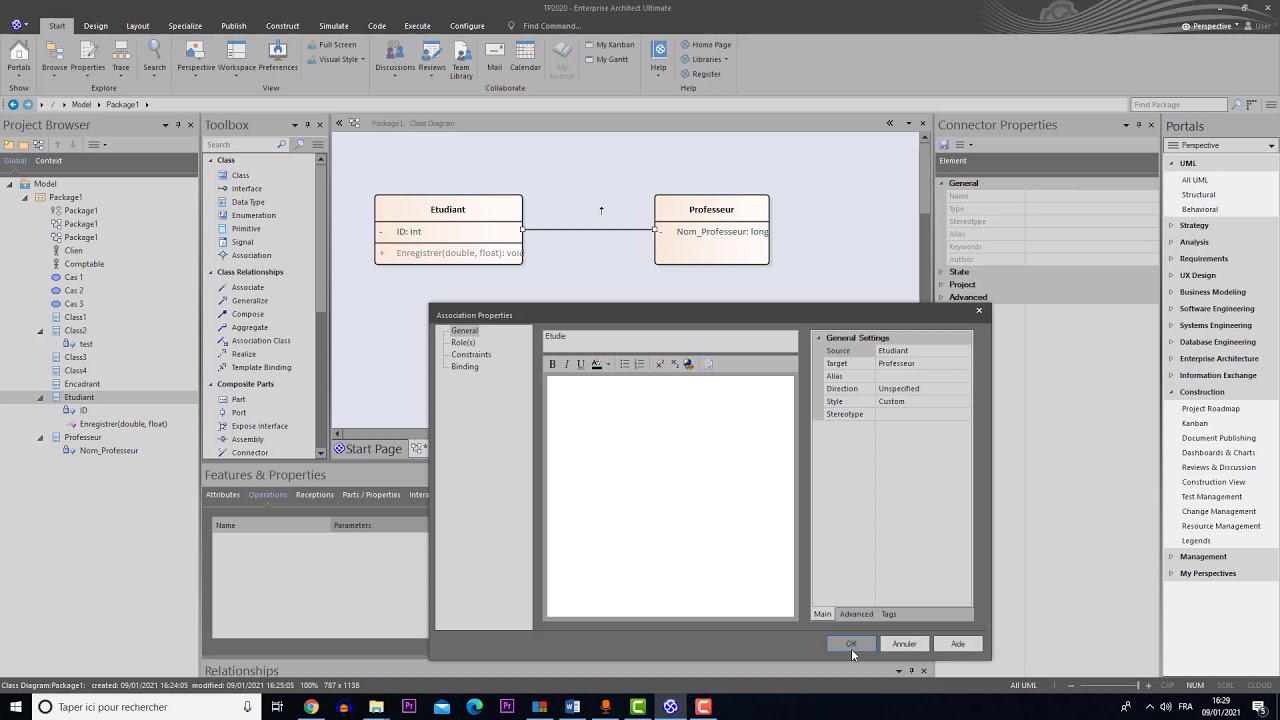This screenshot has width=1280, height=720.
Task: Click the association name field containing Etudie
Action: 670,340
